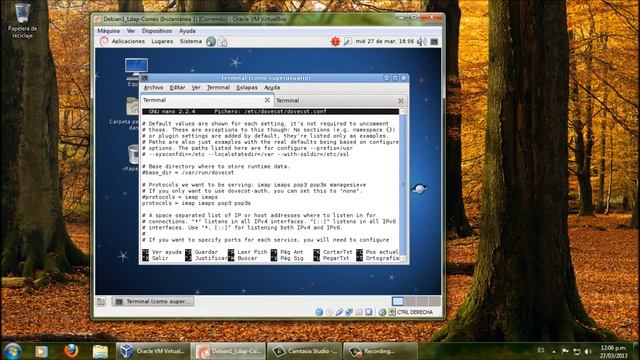Click the date and time clock in panel

pyautogui.click(x=384, y=41)
